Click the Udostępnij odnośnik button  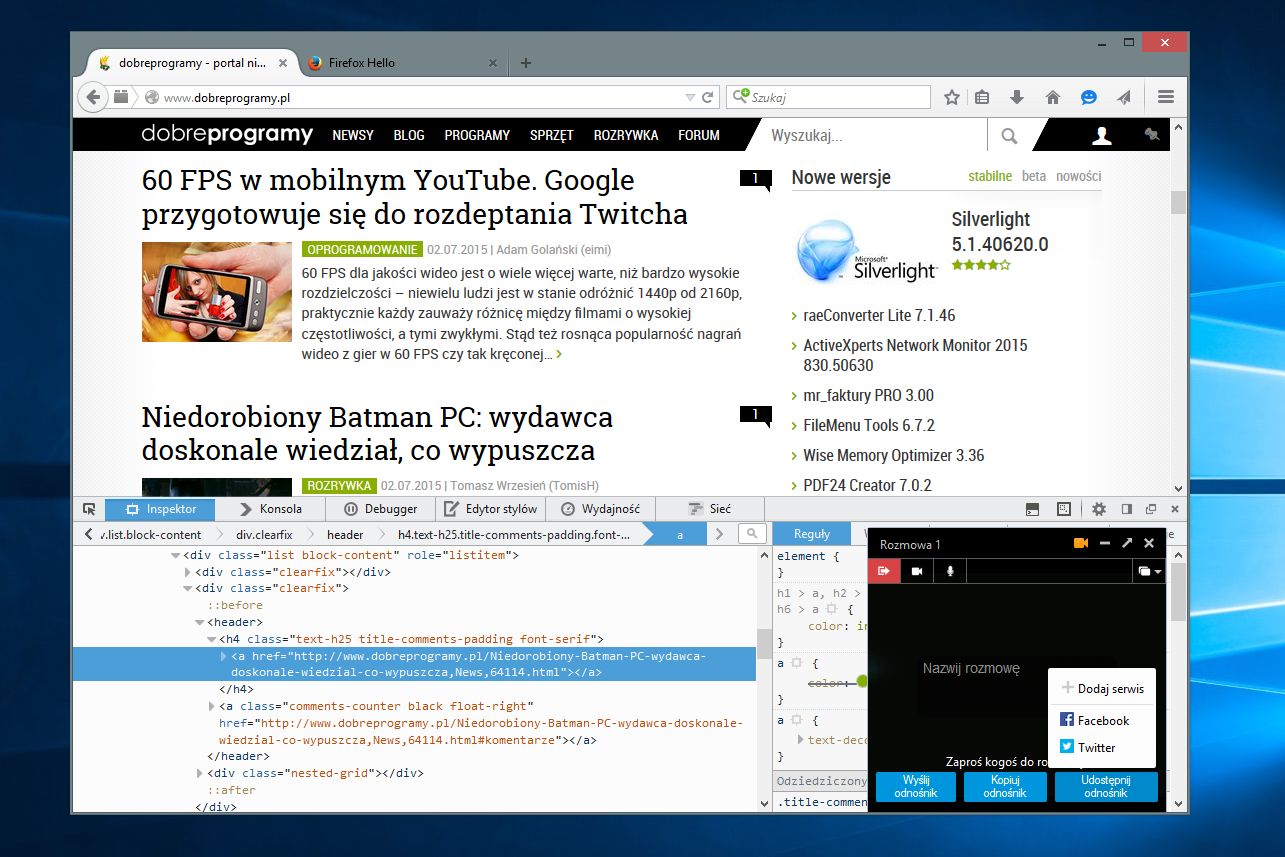pyautogui.click(x=1106, y=786)
